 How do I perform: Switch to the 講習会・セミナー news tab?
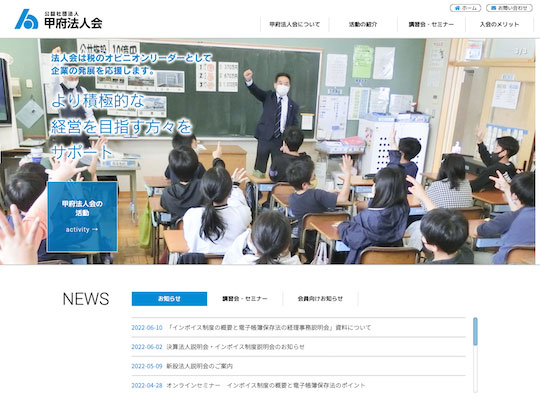245,299
